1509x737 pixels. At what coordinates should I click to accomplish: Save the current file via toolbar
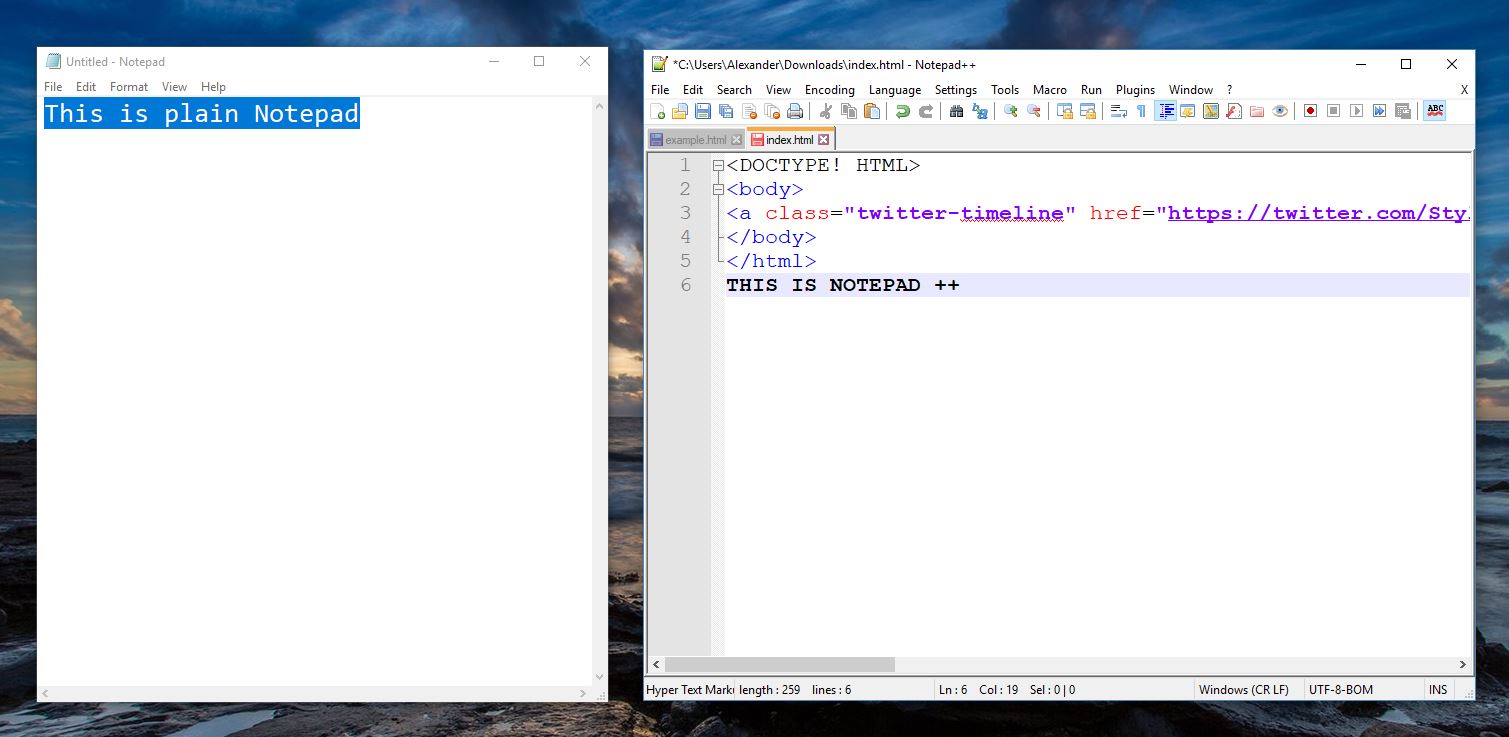click(703, 111)
